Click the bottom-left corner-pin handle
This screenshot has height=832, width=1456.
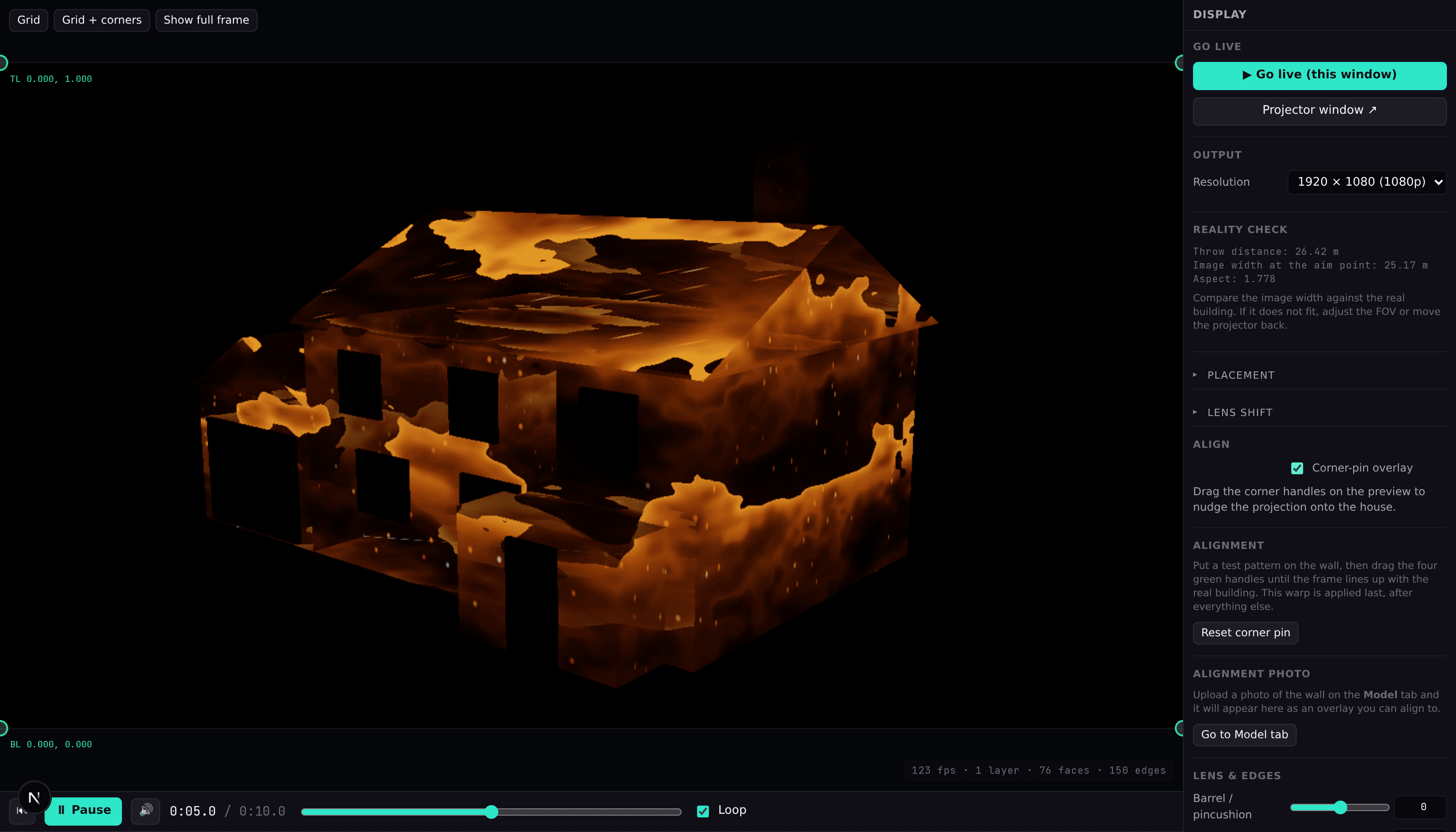tap(2, 728)
